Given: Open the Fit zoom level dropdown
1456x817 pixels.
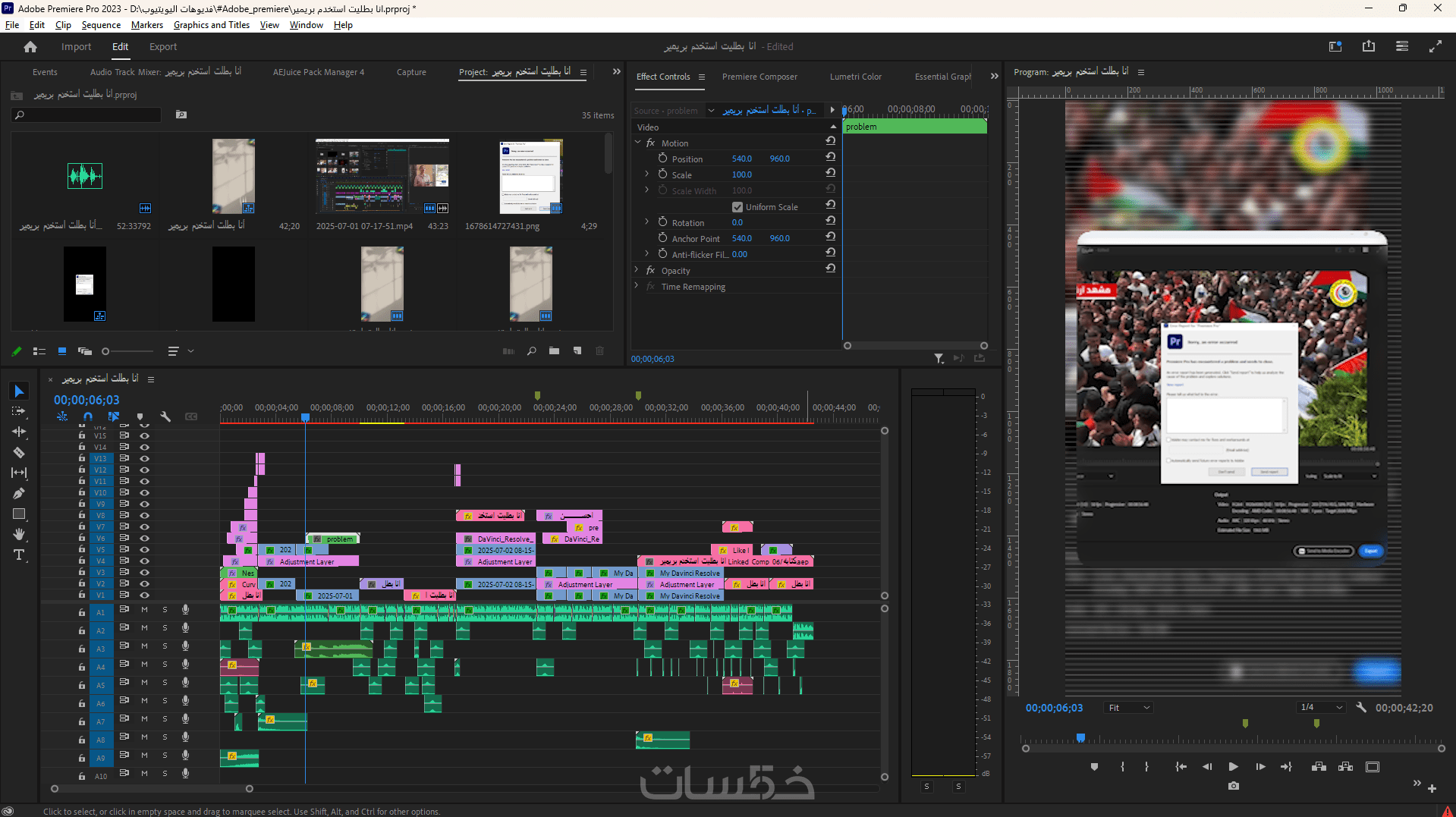Looking at the screenshot, I should point(1129,708).
